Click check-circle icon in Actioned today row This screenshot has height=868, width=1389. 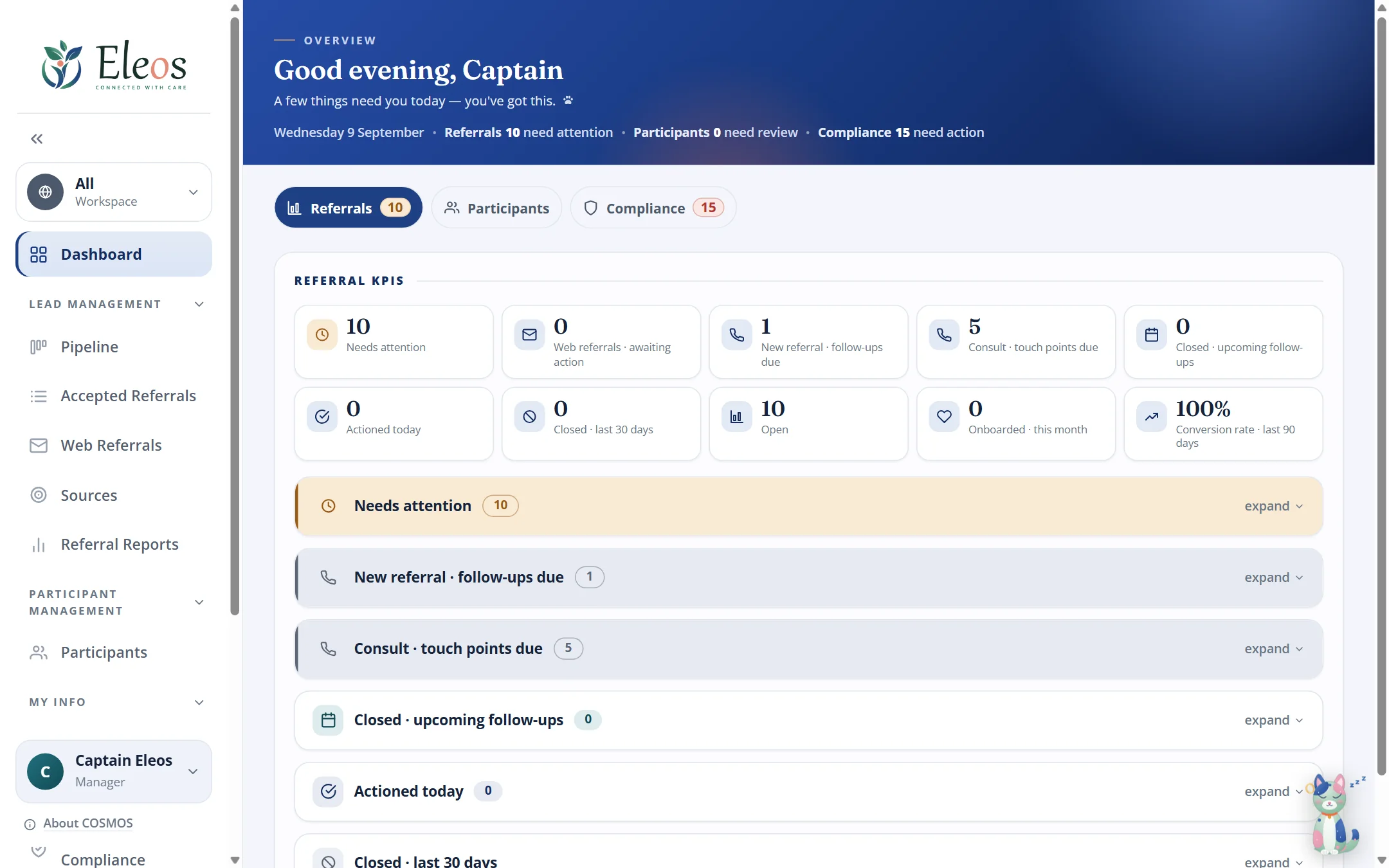(328, 791)
